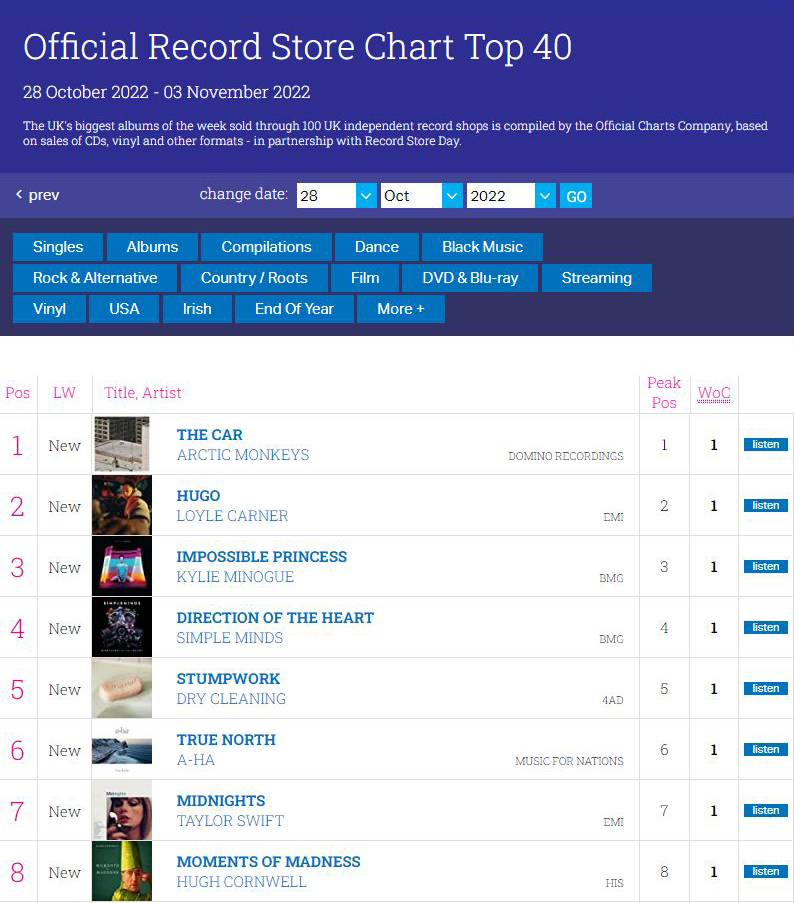Select Rock & Alternative chart
794x903 pixels.
click(95, 278)
